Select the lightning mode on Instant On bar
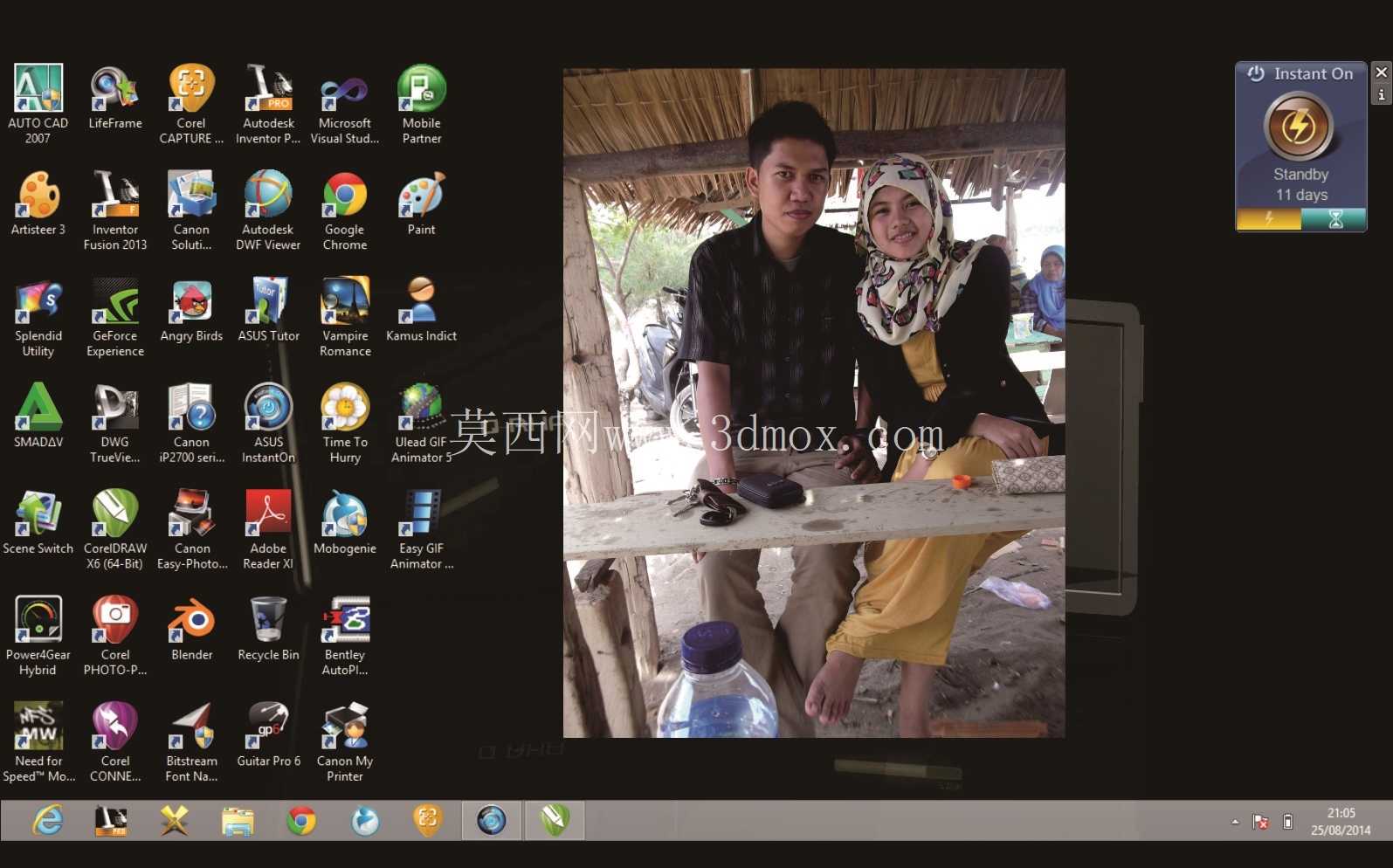1393x868 pixels. 1269,220
